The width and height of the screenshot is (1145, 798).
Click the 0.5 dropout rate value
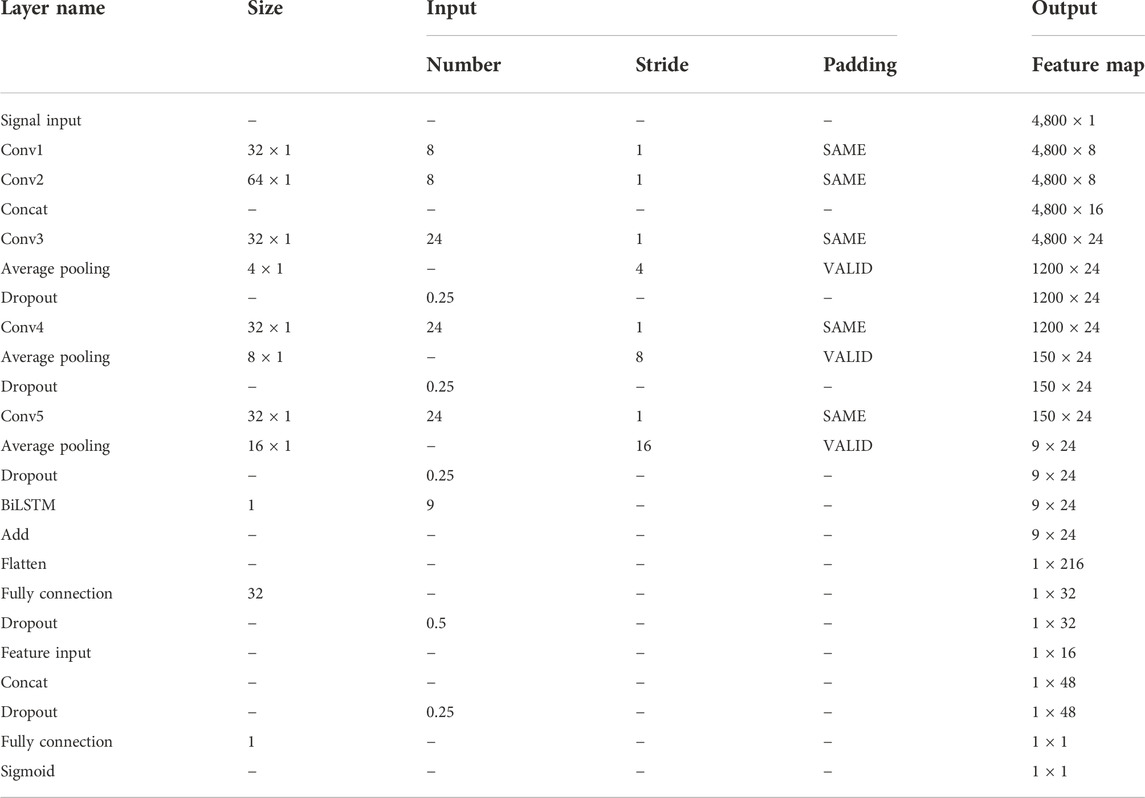[436, 624]
